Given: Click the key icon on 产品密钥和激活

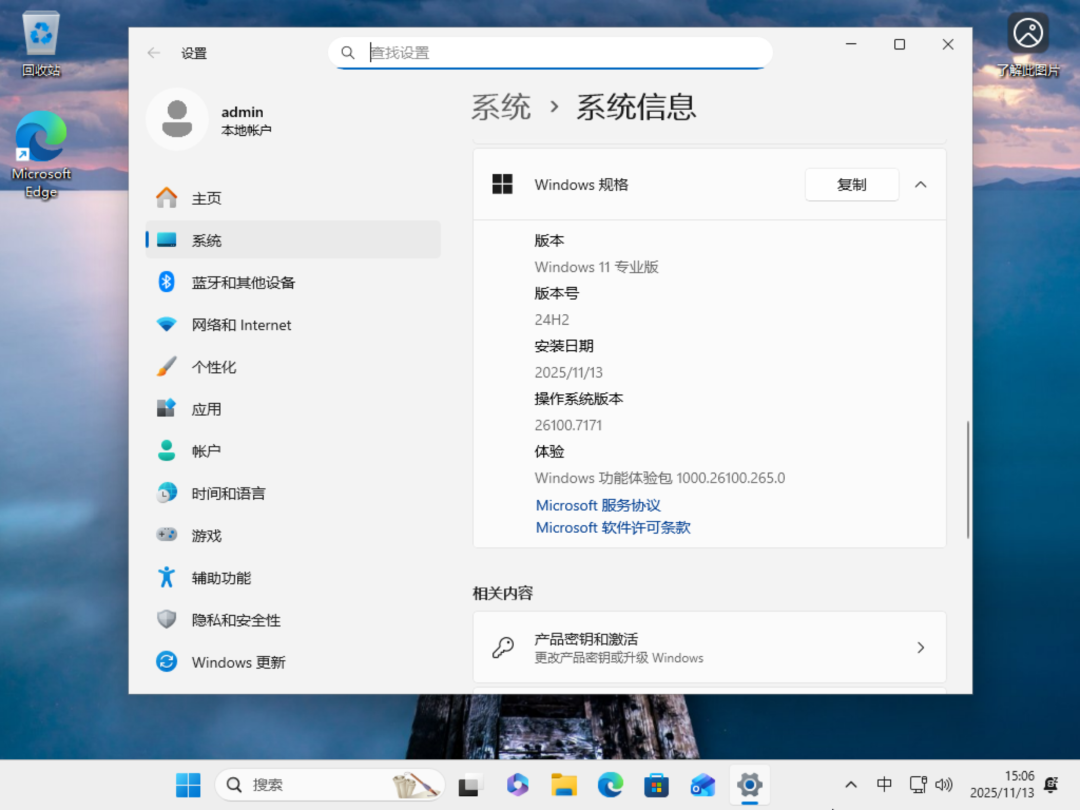Looking at the screenshot, I should coord(503,647).
